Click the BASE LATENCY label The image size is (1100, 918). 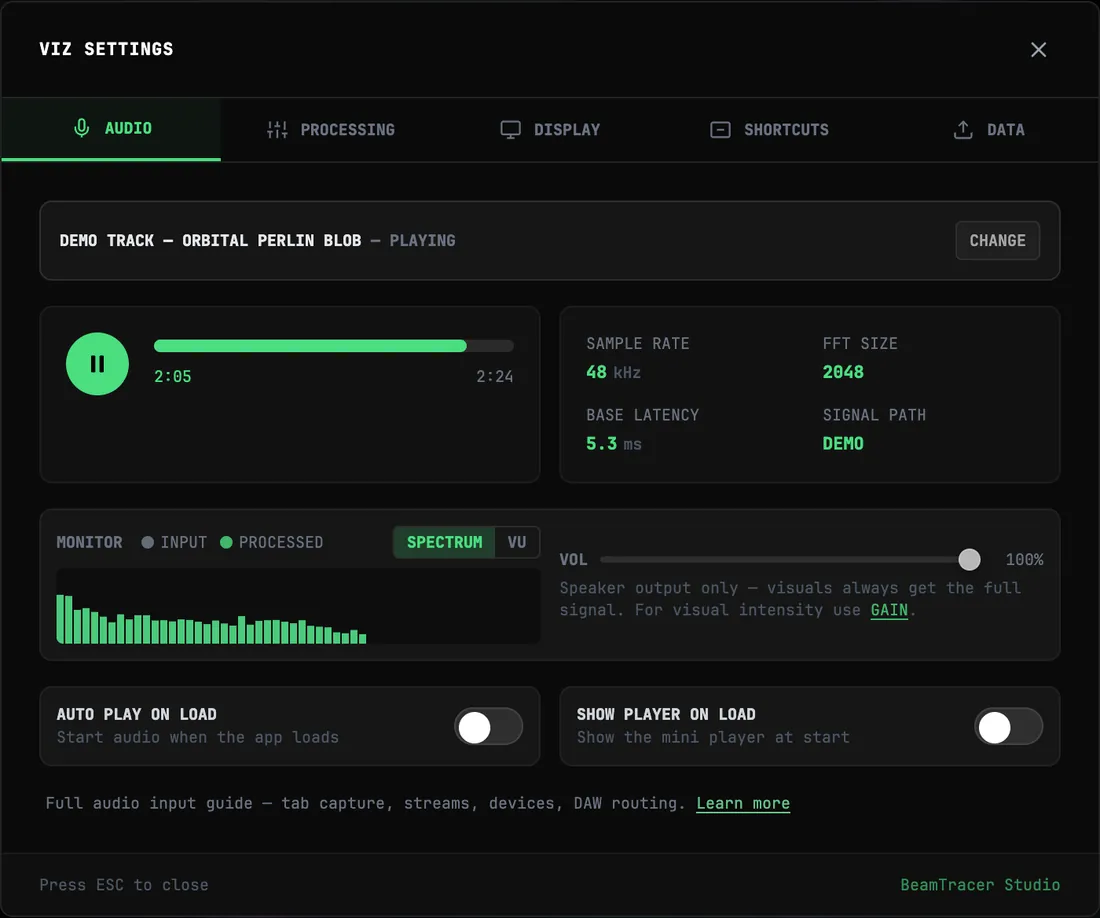643,415
